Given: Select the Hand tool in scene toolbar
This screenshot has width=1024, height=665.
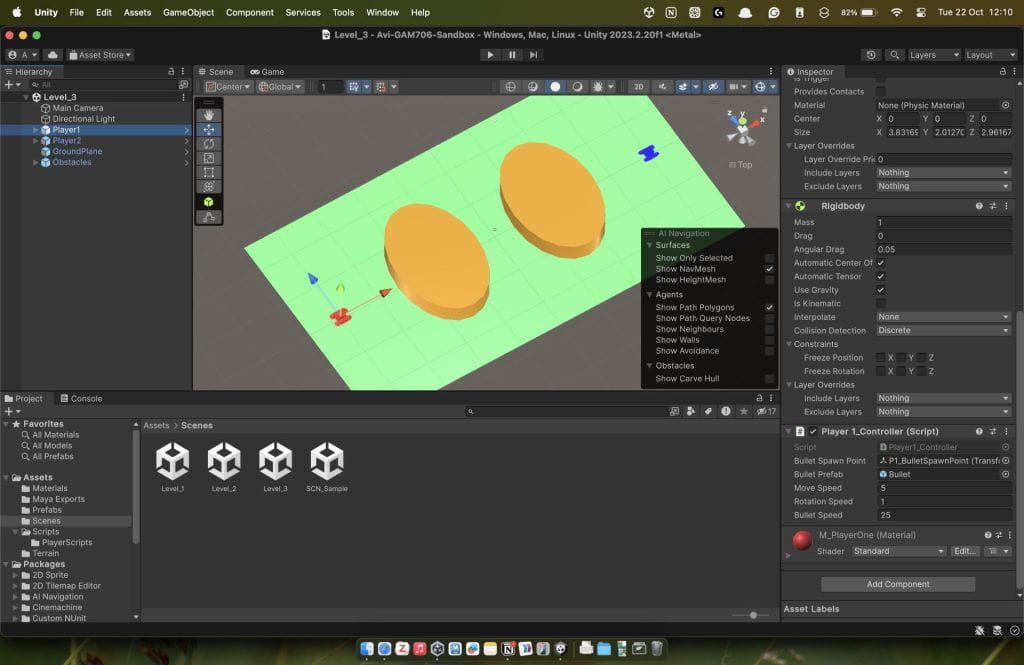Looking at the screenshot, I should point(209,115).
